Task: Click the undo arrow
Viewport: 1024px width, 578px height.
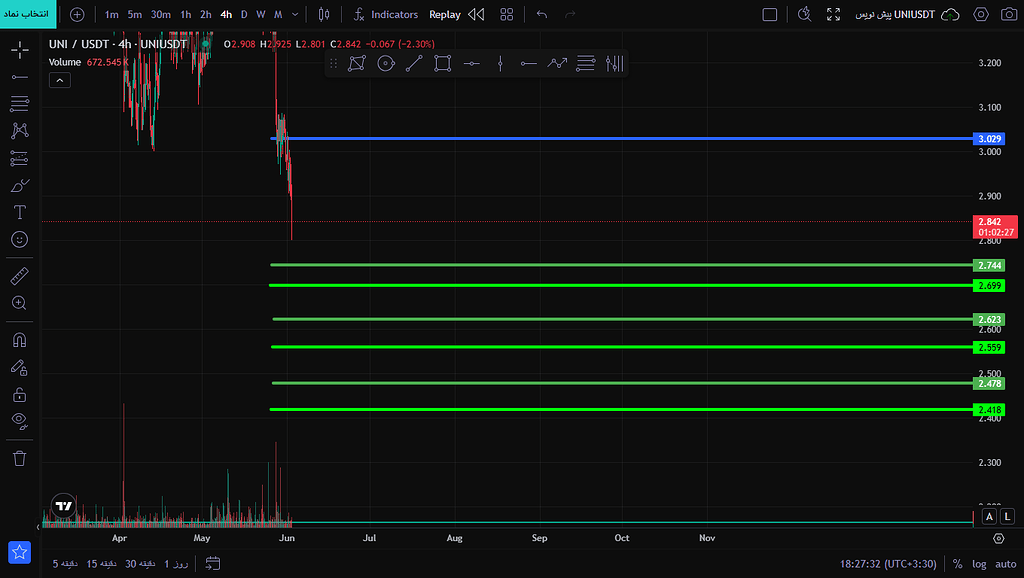Action: click(541, 14)
